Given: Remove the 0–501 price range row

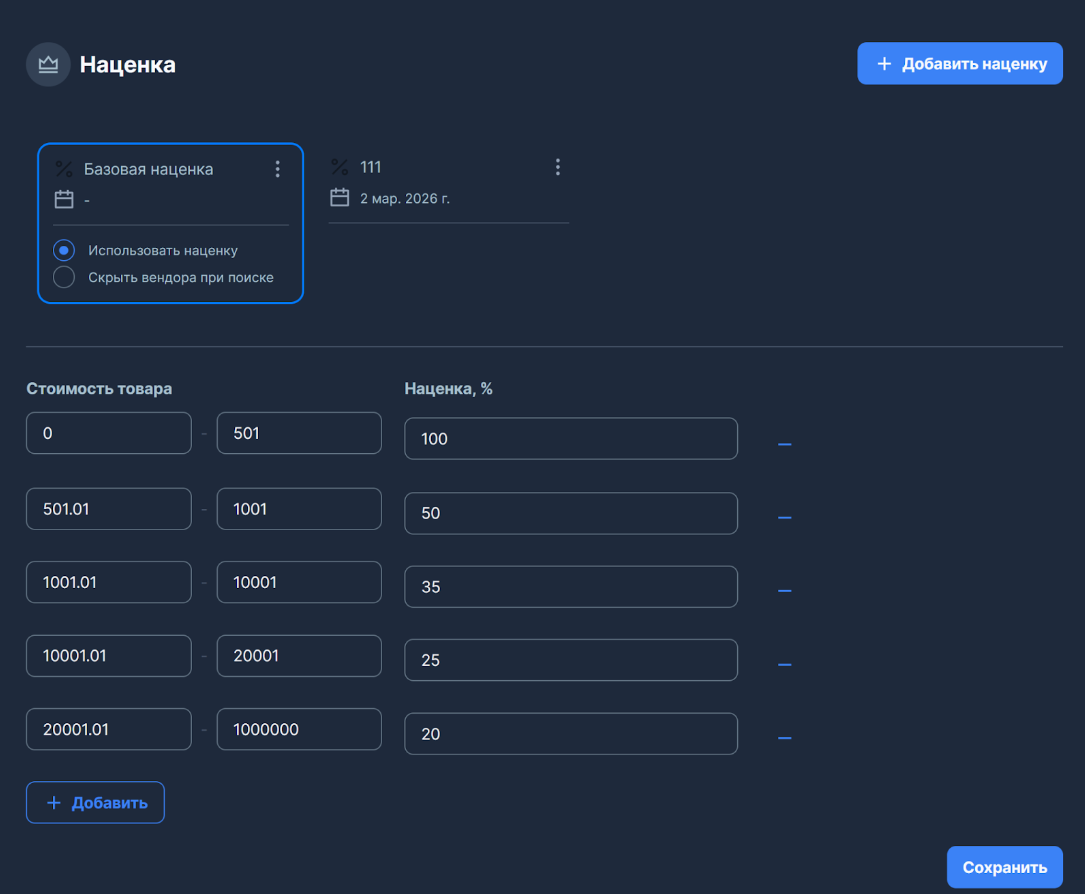Looking at the screenshot, I should click(x=784, y=444).
